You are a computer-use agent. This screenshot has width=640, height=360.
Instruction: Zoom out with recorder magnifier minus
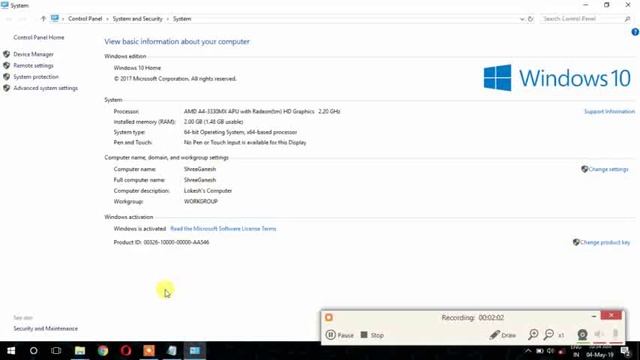coord(549,335)
